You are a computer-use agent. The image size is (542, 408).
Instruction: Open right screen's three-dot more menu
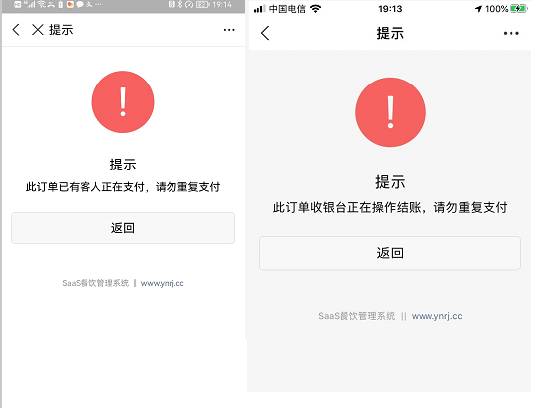[511, 34]
